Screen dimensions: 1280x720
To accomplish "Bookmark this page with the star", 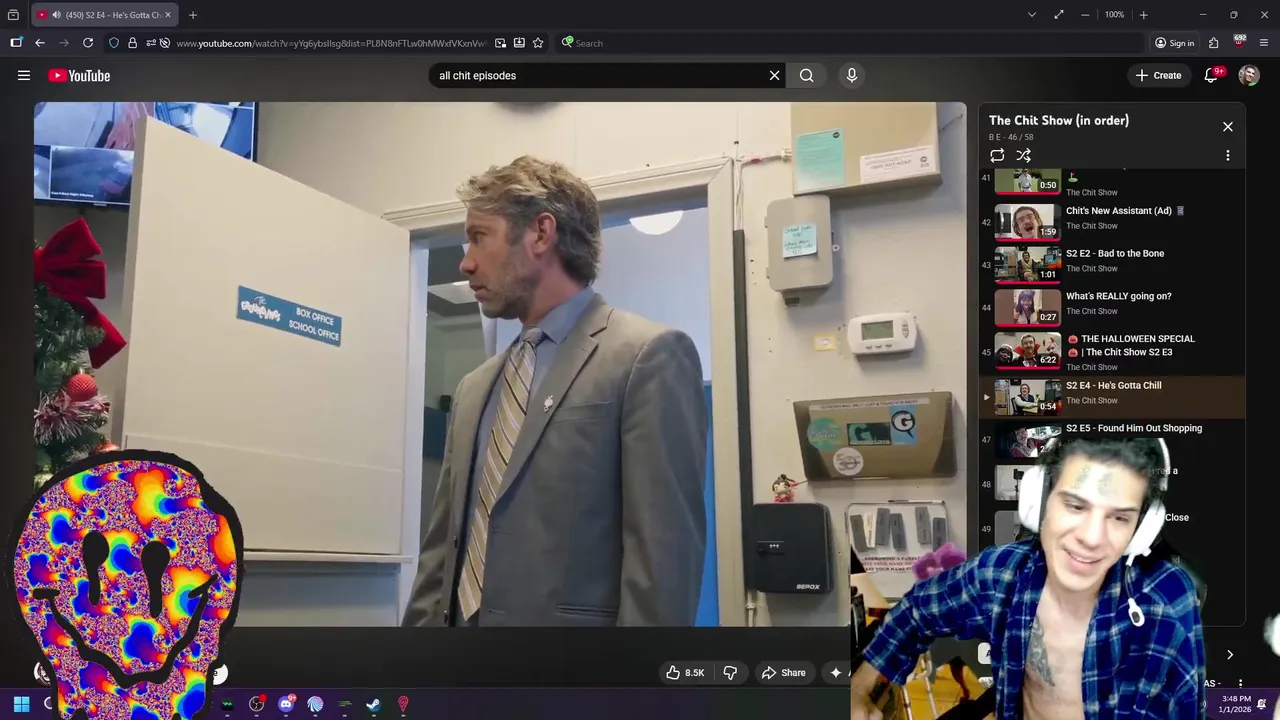I will point(538,43).
